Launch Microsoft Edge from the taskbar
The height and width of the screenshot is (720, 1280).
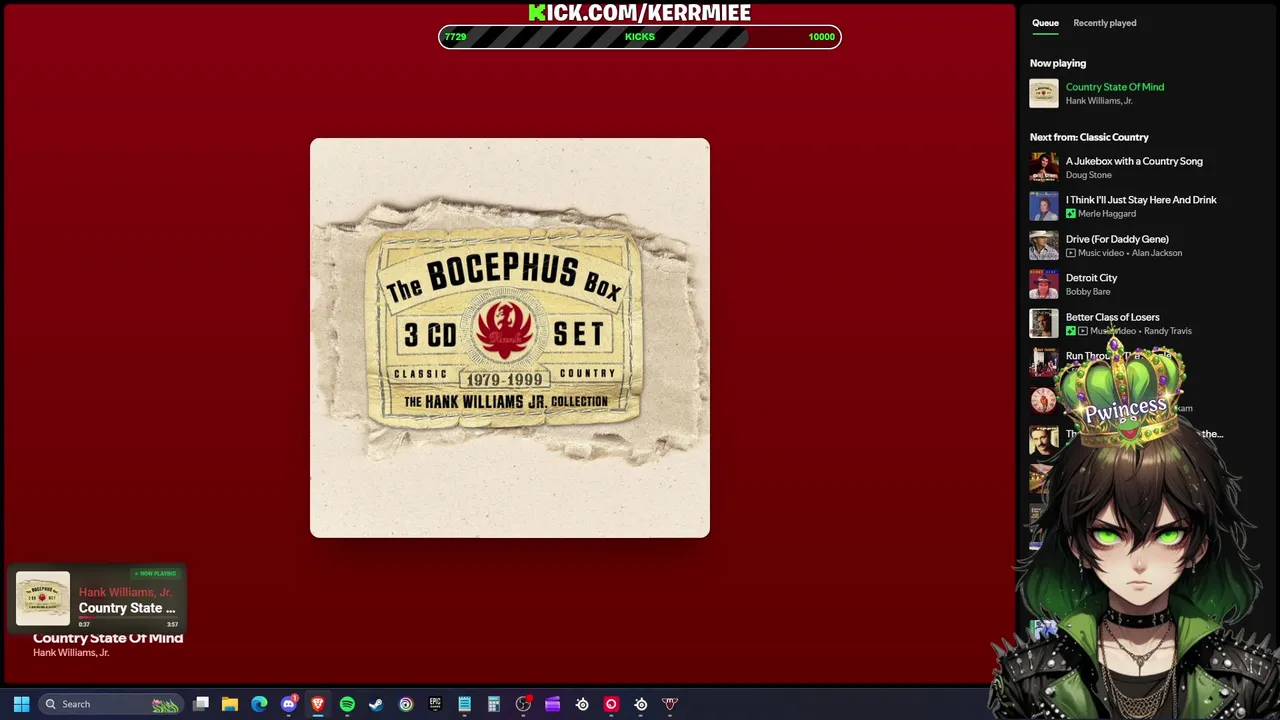(259, 704)
